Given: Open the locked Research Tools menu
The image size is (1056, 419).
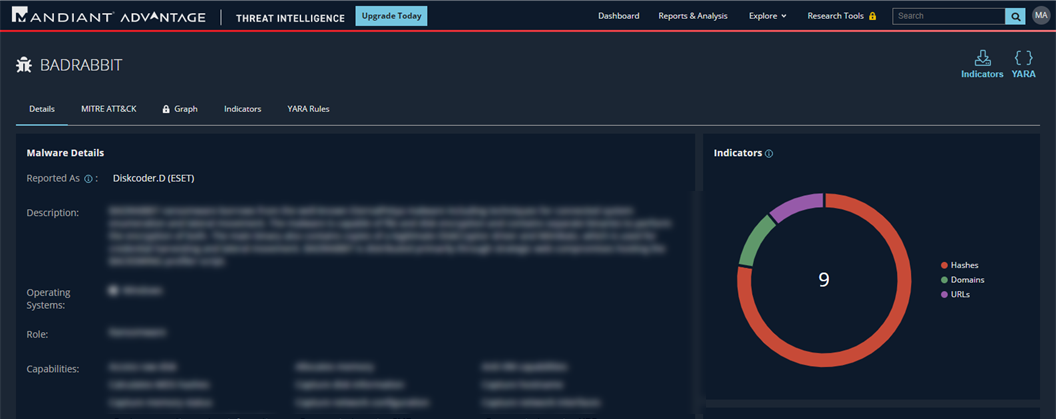Looking at the screenshot, I should (842, 16).
